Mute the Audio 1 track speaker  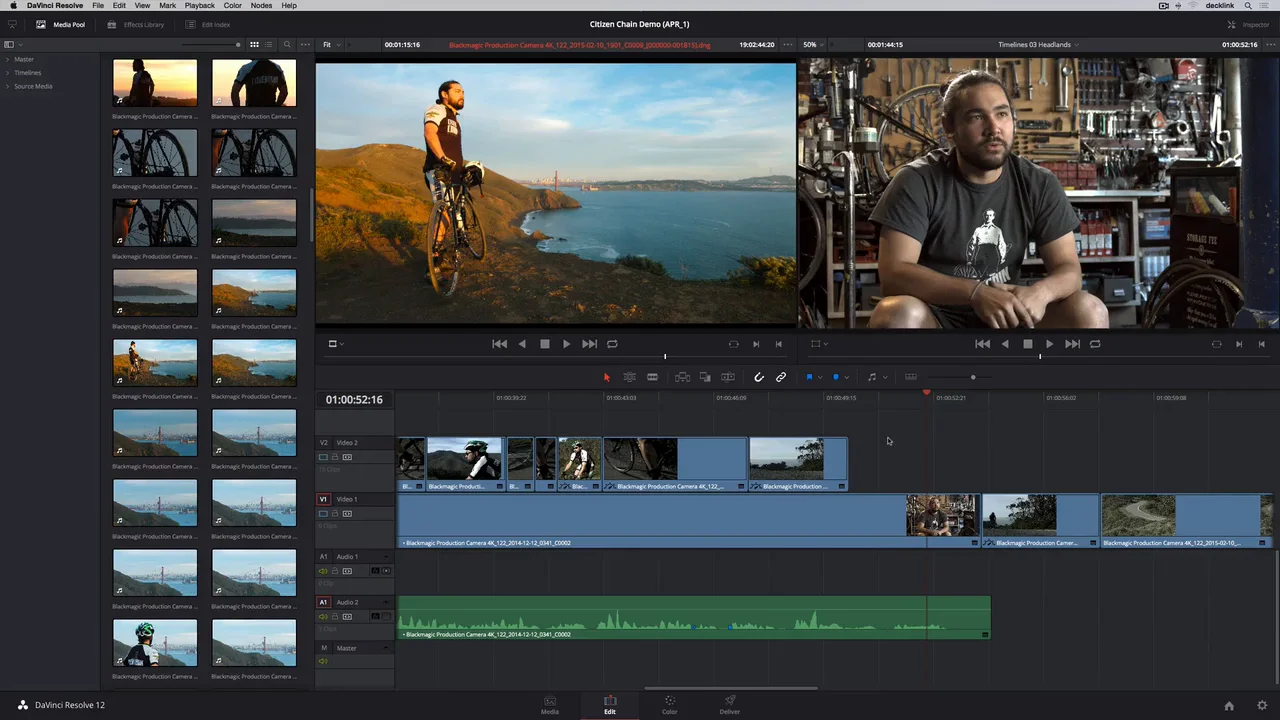pyautogui.click(x=323, y=571)
